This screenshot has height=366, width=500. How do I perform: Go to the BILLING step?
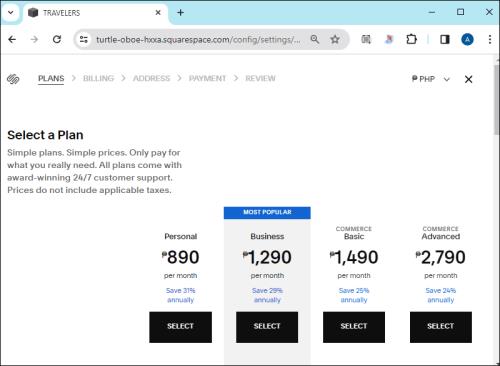98,79
